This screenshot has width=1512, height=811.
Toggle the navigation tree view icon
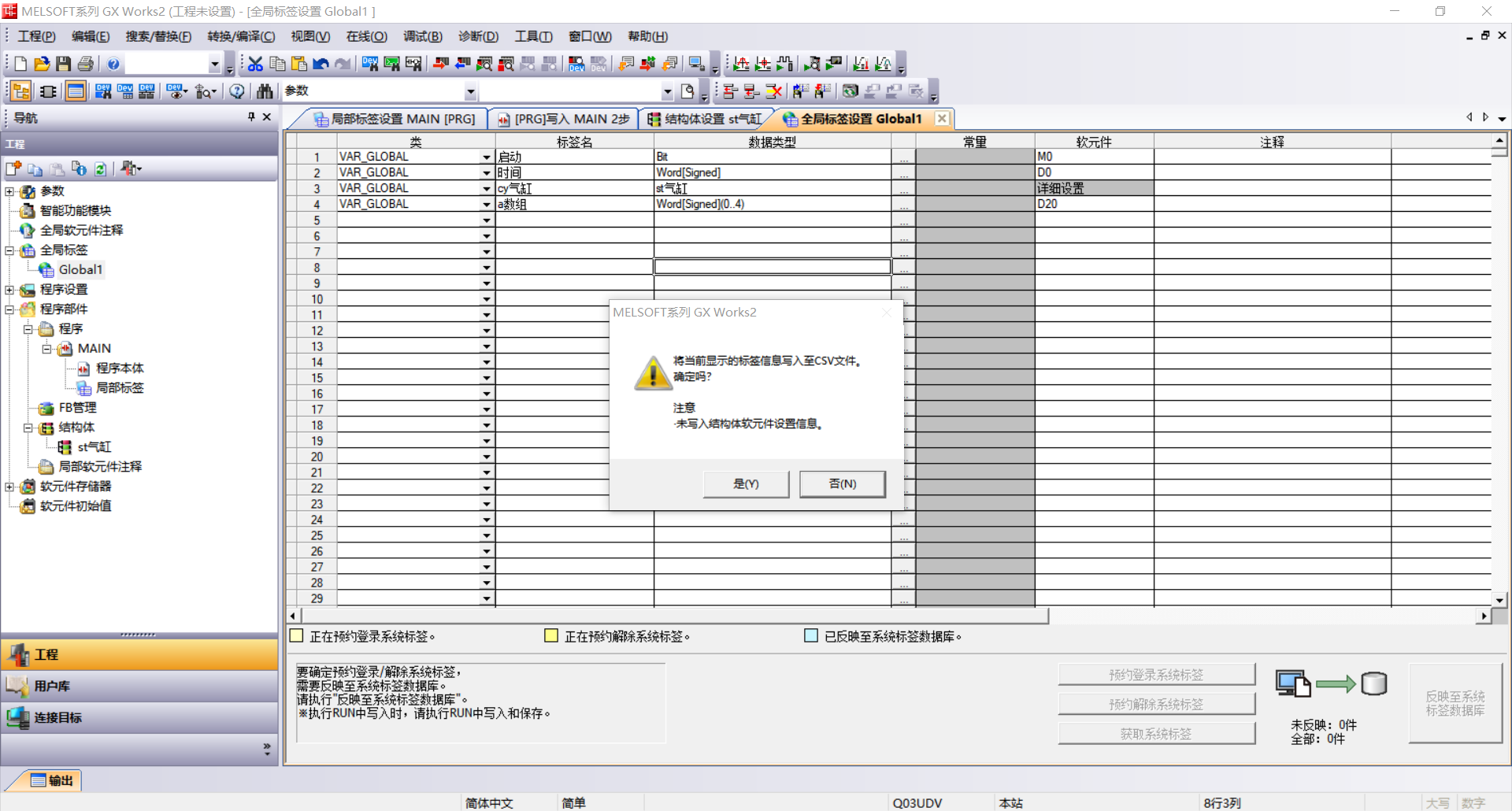[x=21, y=91]
